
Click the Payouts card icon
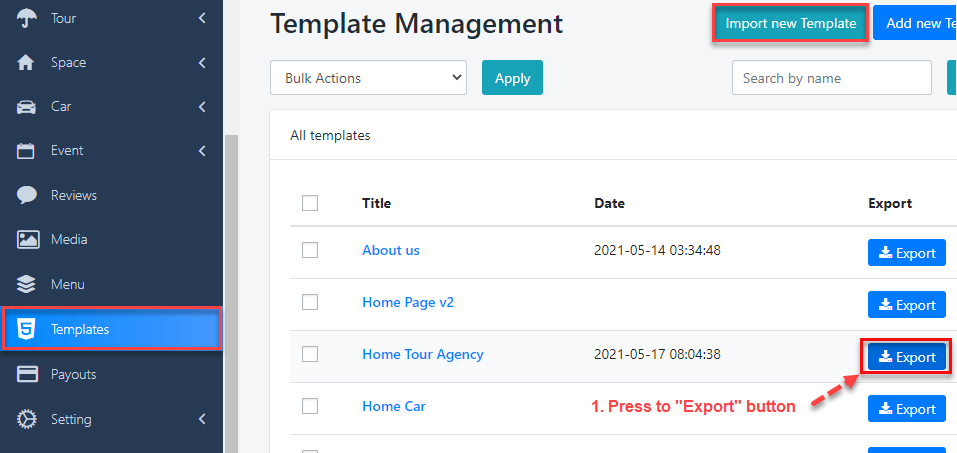coord(27,374)
